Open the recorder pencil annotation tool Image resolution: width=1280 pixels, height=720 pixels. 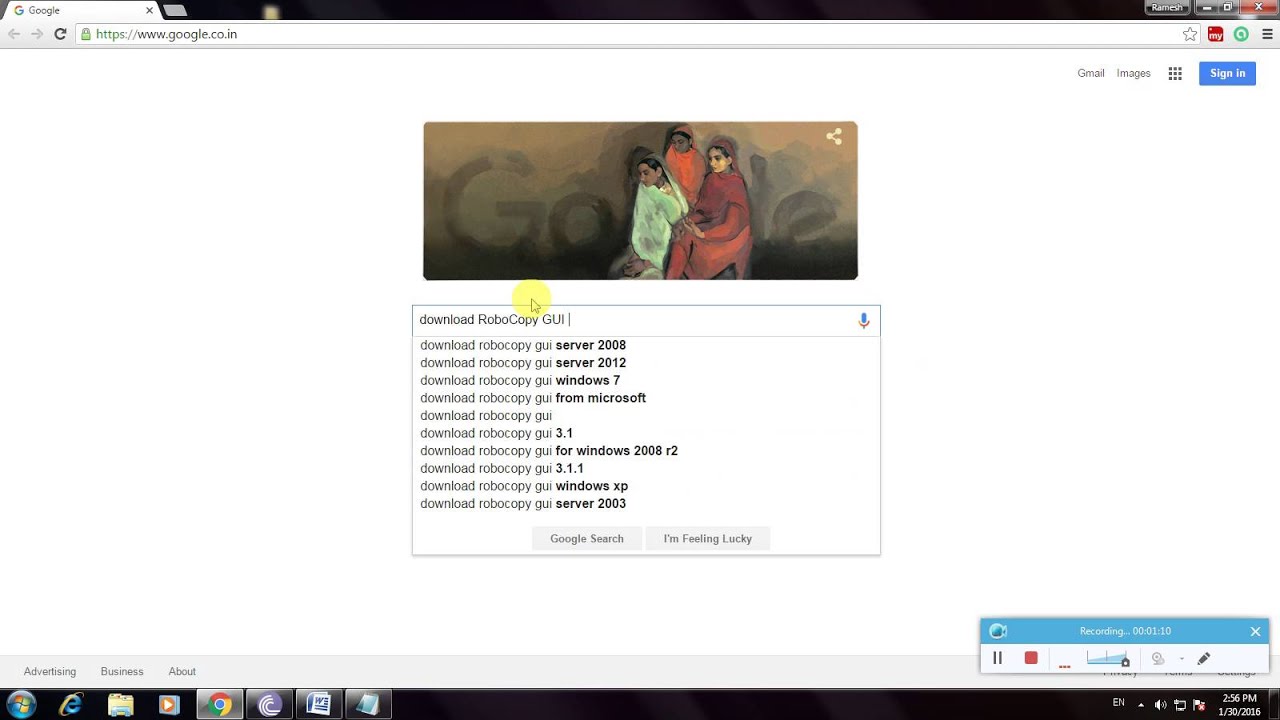click(x=1204, y=658)
